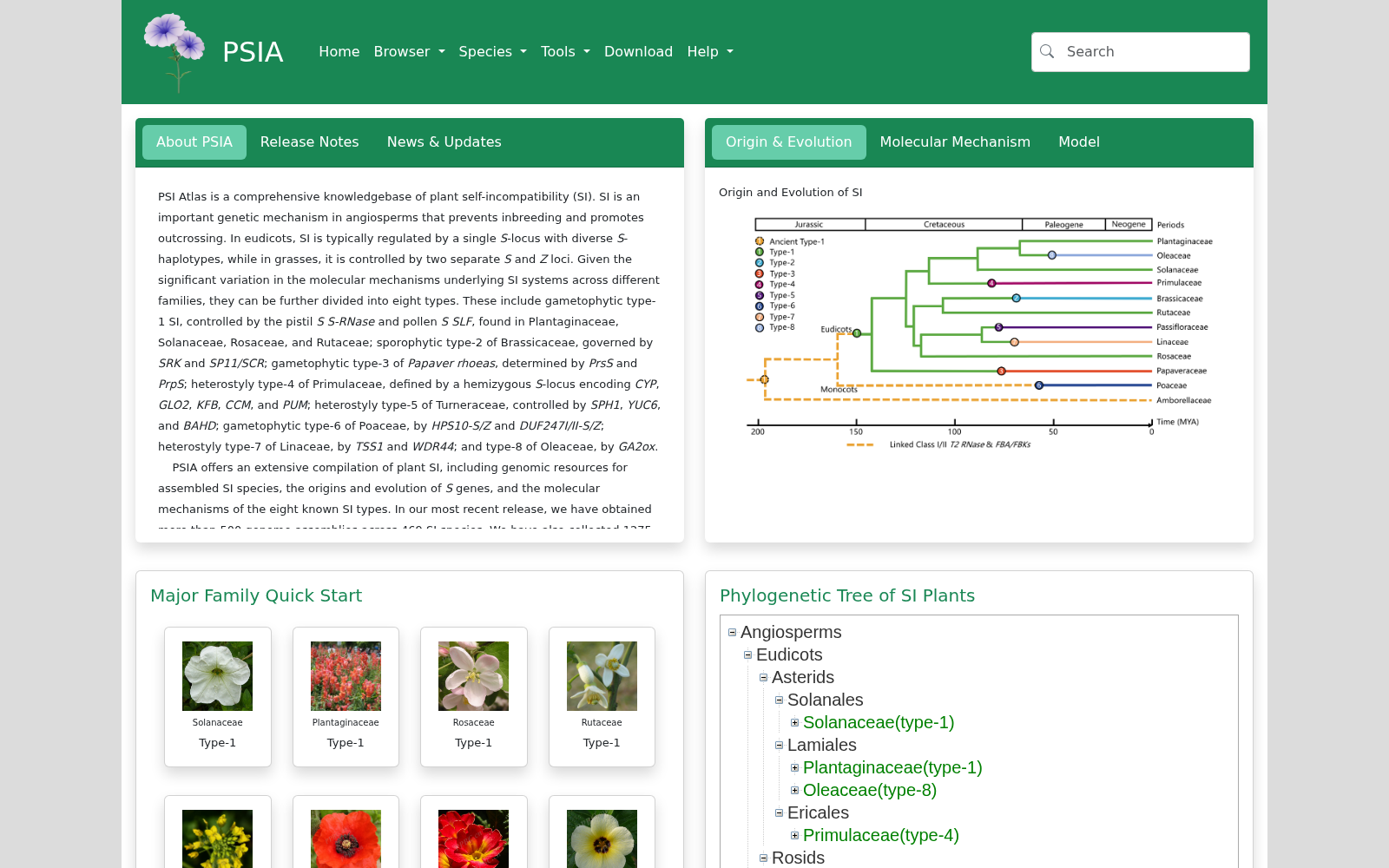Image resolution: width=1389 pixels, height=868 pixels.
Task: Click the PSIA site title
Action: pos(253,52)
